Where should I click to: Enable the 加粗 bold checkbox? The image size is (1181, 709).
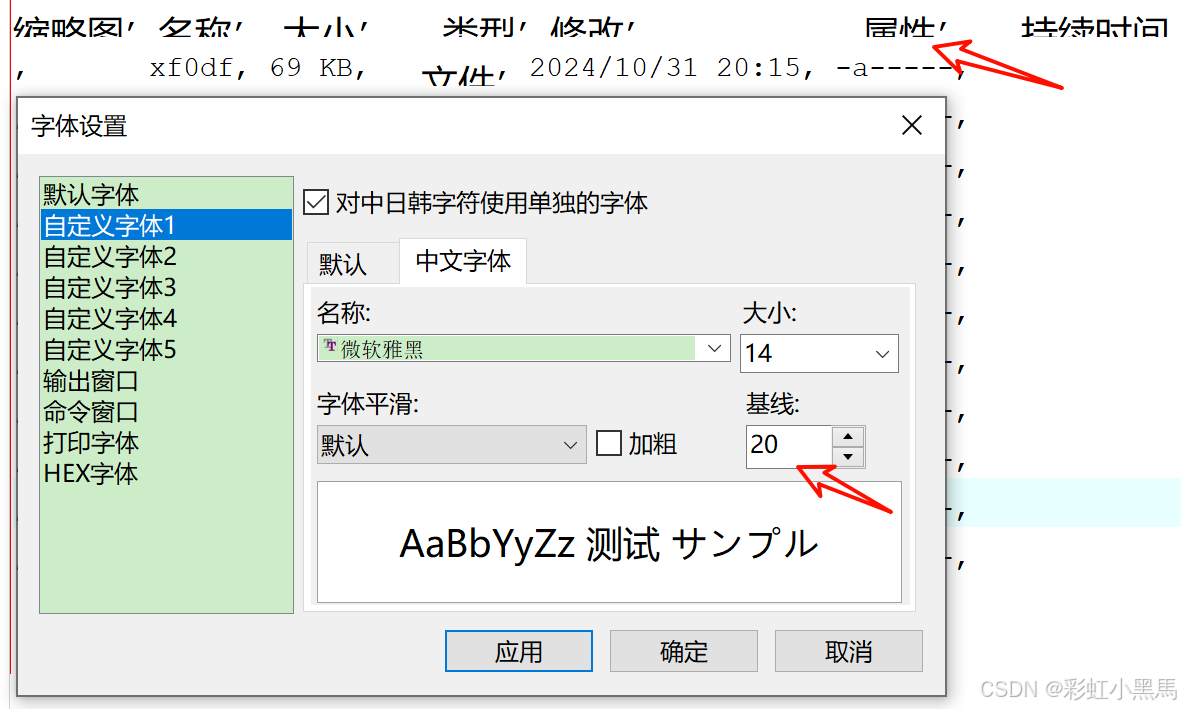(x=609, y=443)
